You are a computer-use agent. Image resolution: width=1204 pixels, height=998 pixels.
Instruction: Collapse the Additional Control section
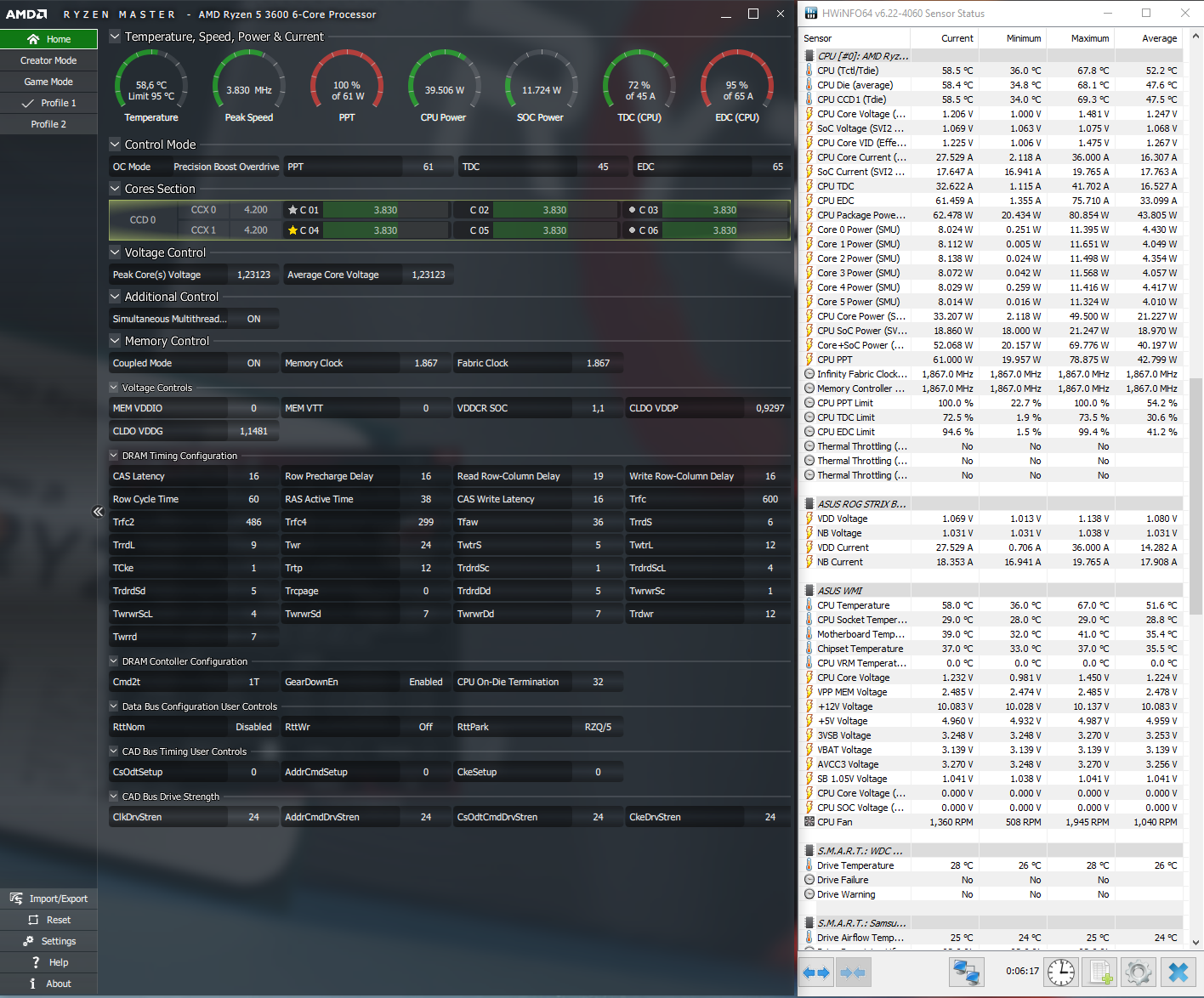tap(115, 297)
